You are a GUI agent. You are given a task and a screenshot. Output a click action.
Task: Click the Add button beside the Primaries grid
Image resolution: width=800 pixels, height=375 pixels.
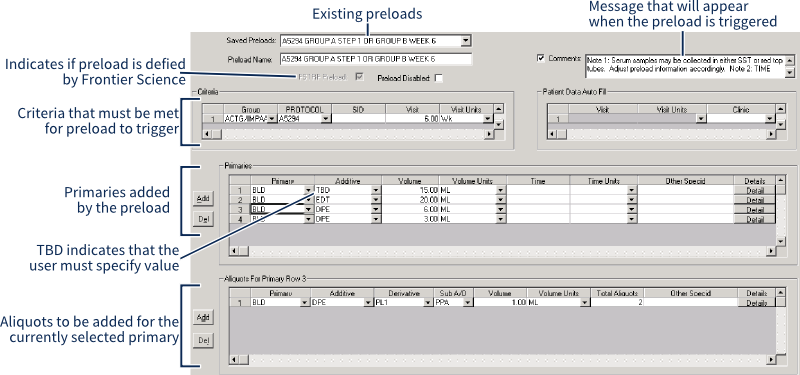203,198
